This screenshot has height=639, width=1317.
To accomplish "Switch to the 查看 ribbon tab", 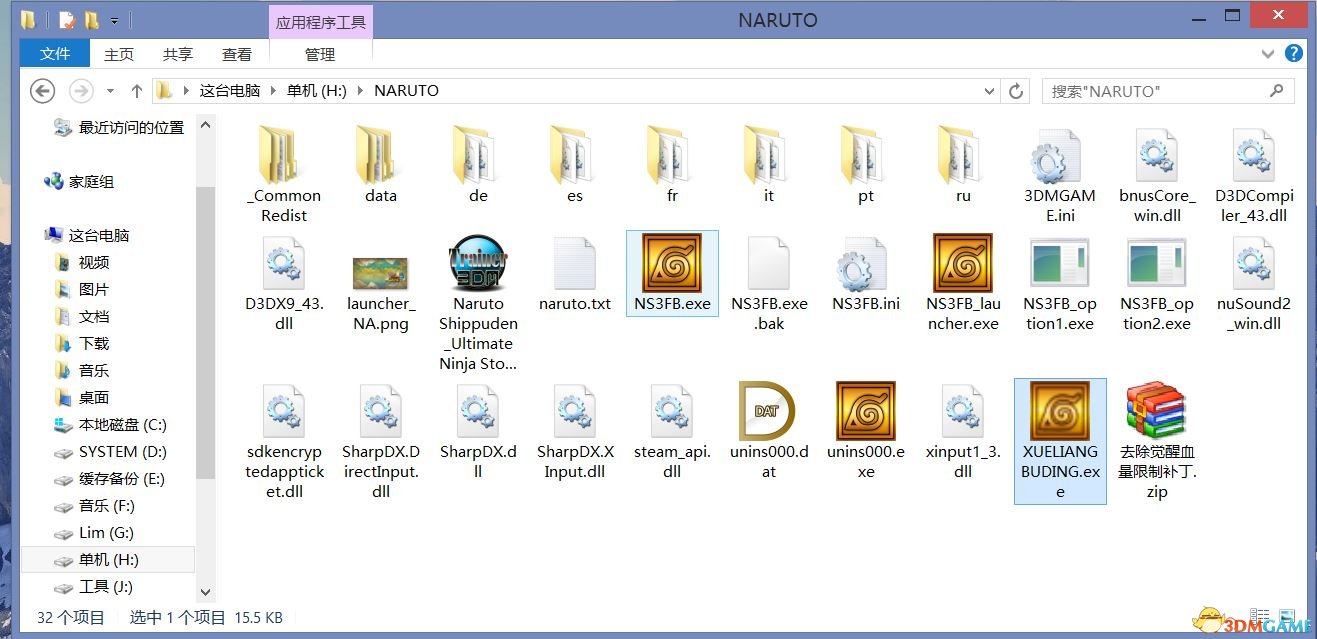I will [237, 54].
